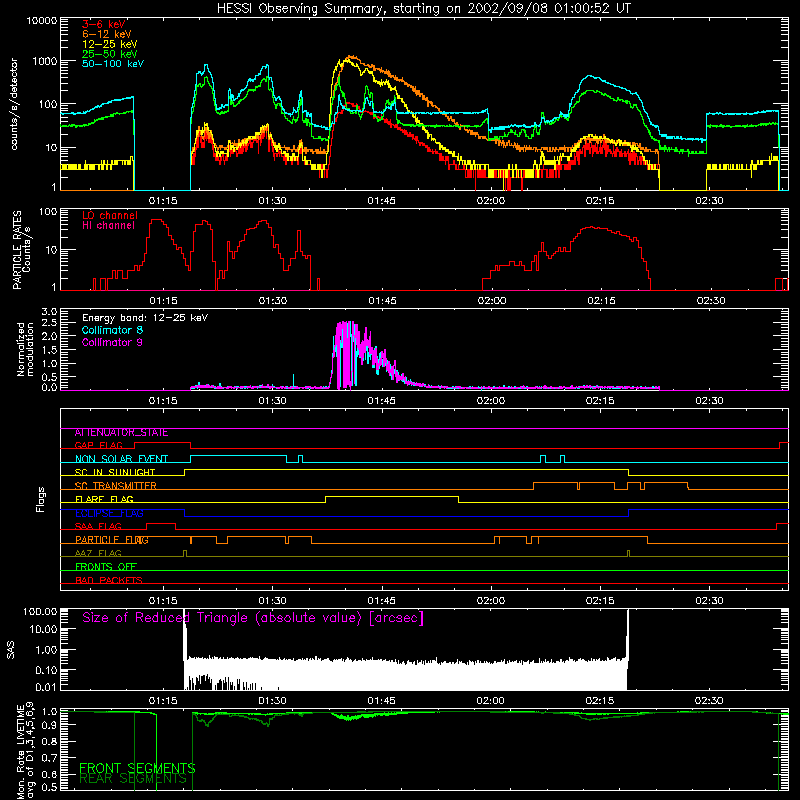
Task: Click the FLARE_FLAG label
Action: (x=104, y=499)
